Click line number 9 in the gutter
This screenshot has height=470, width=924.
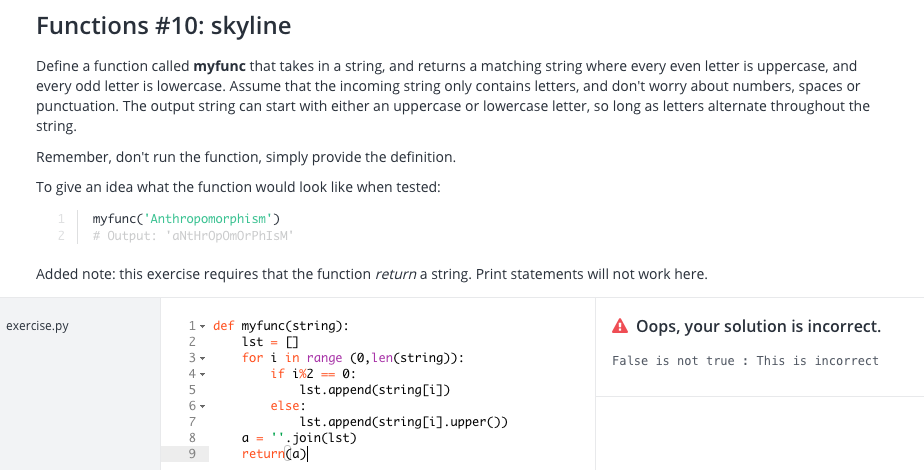(192, 454)
